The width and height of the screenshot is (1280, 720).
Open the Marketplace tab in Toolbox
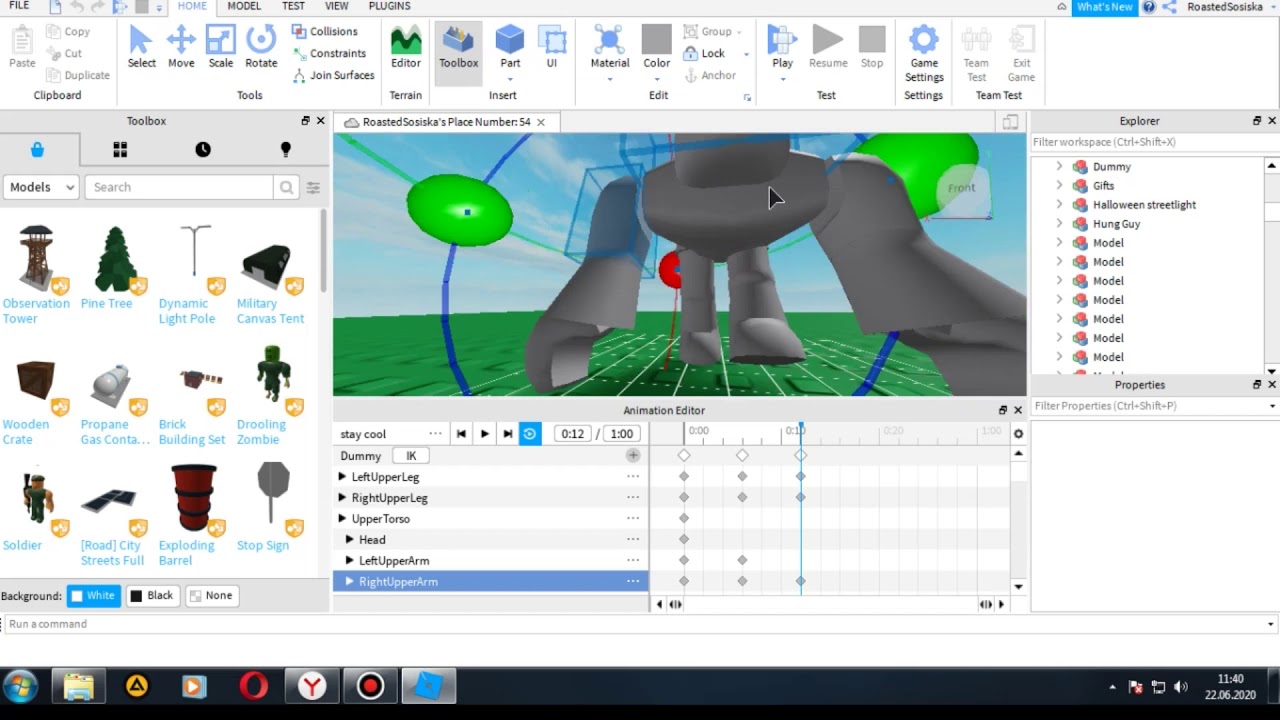pyautogui.click(x=37, y=150)
